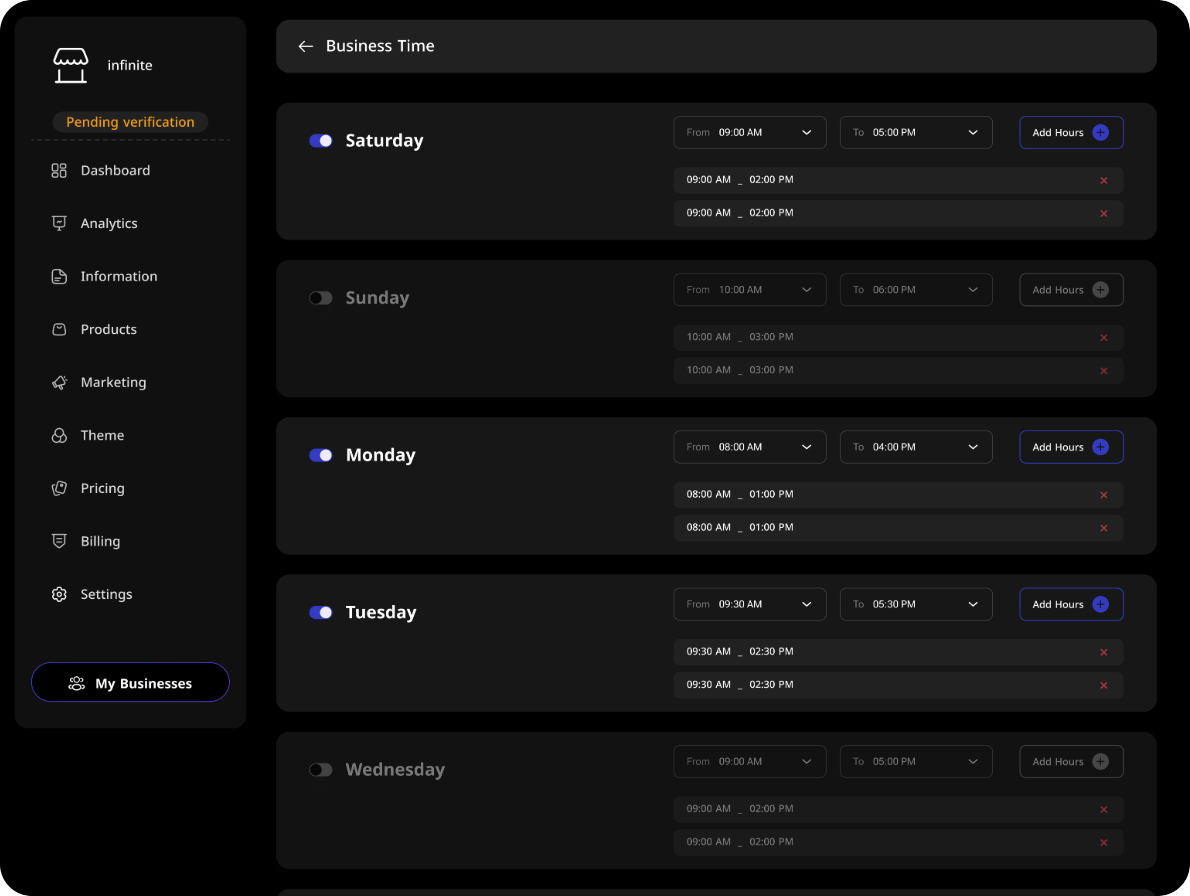1190x896 pixels.
Task: Click Add Hours for Monday
Action: tap(1071, 447)
